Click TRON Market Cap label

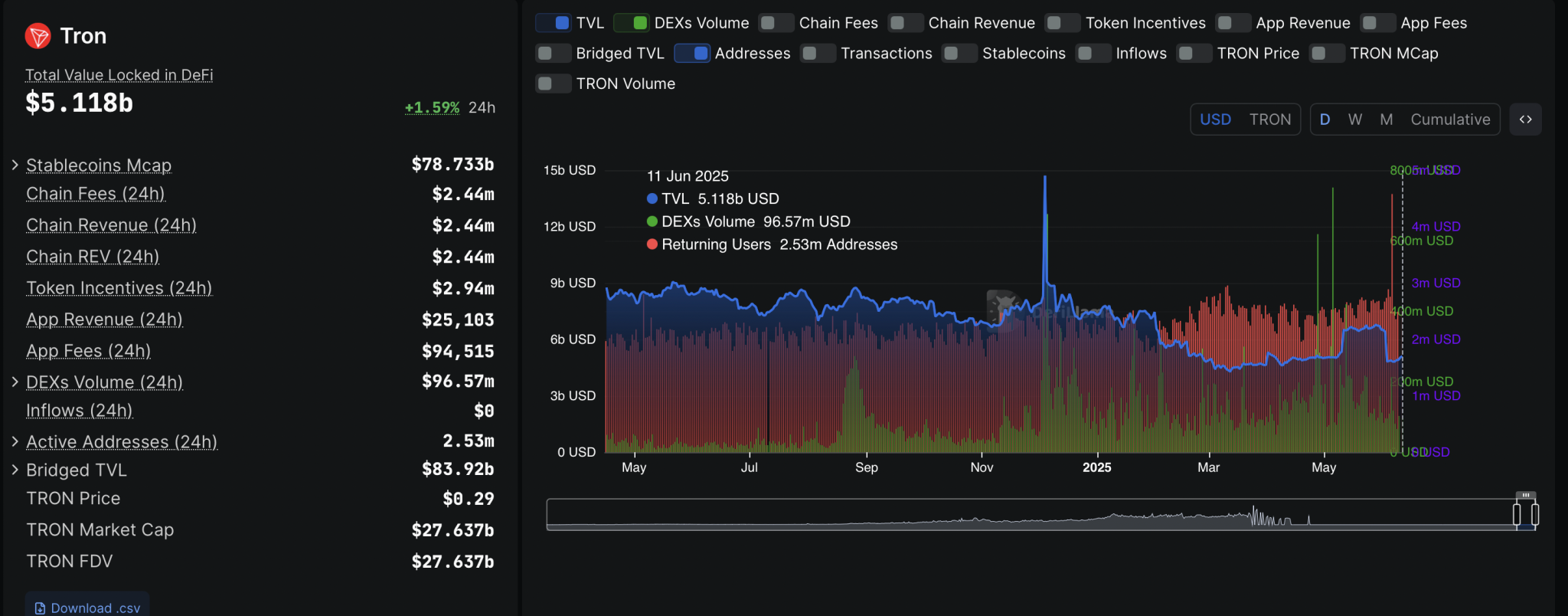pyautogui.click(x=100, y=530)
